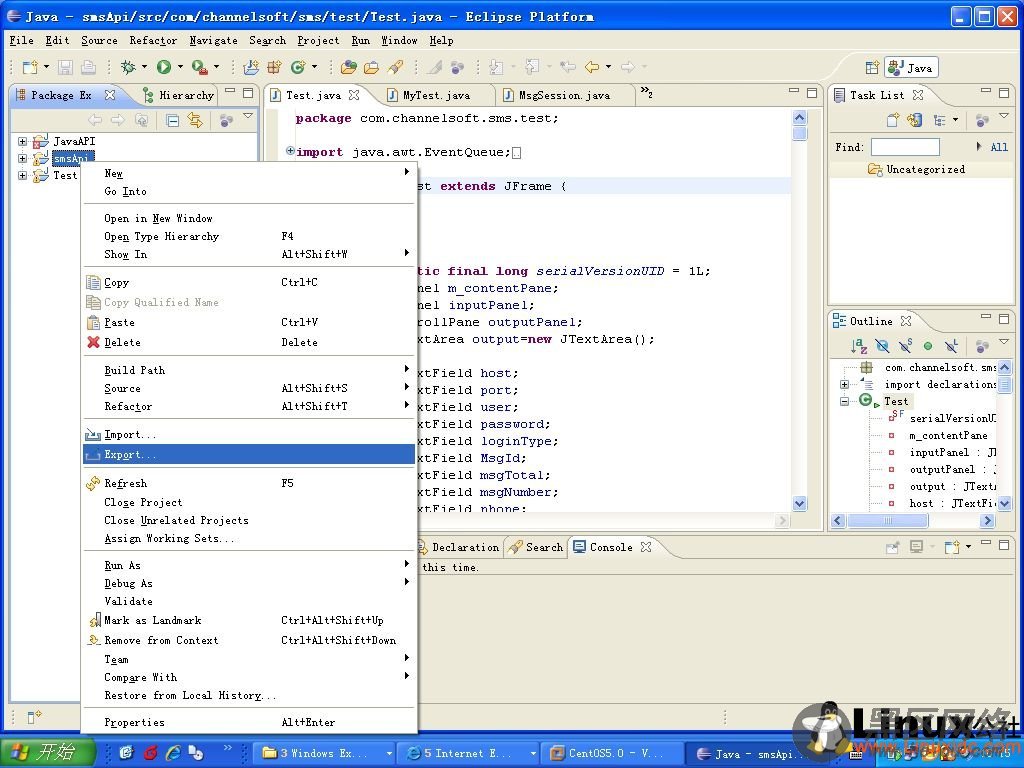Minimize the Task List panel
Image resolution: width=1024 pixels, height=768 pixels.
tap(986, 91)
